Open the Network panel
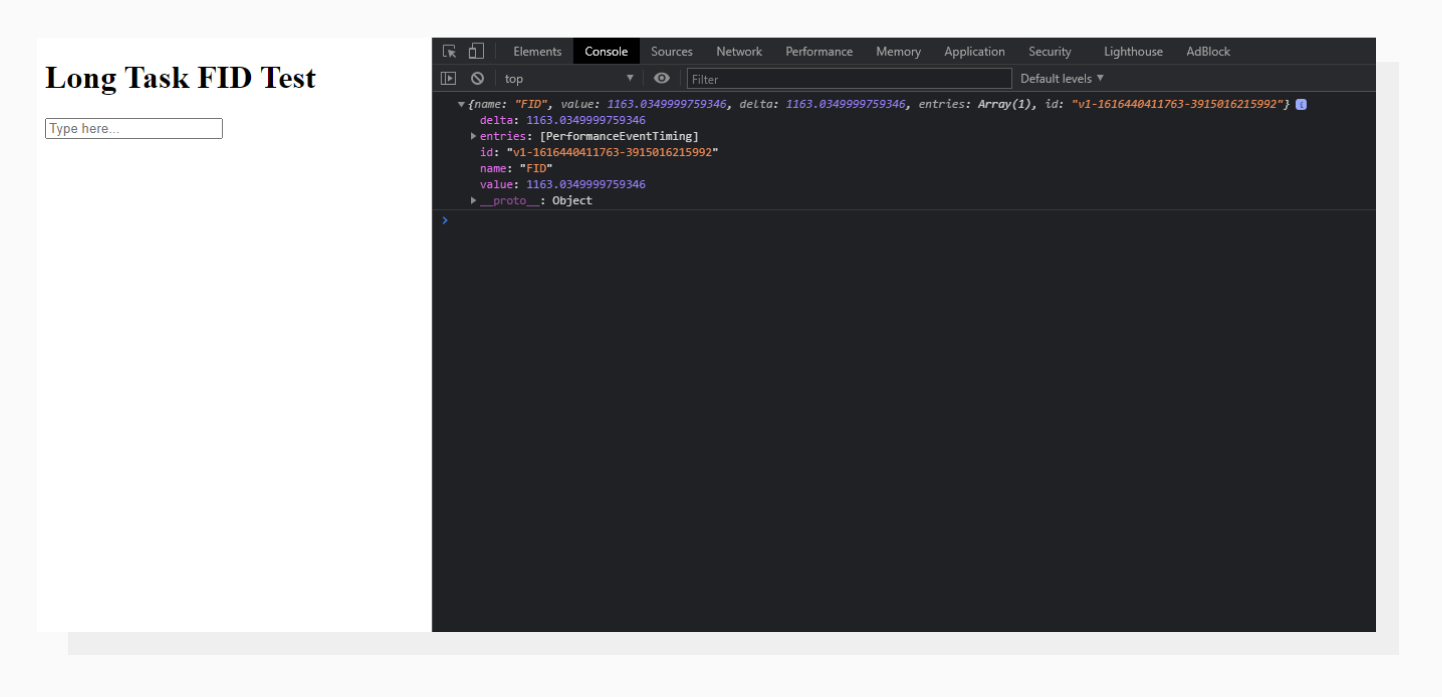 [x=739, y=51]
